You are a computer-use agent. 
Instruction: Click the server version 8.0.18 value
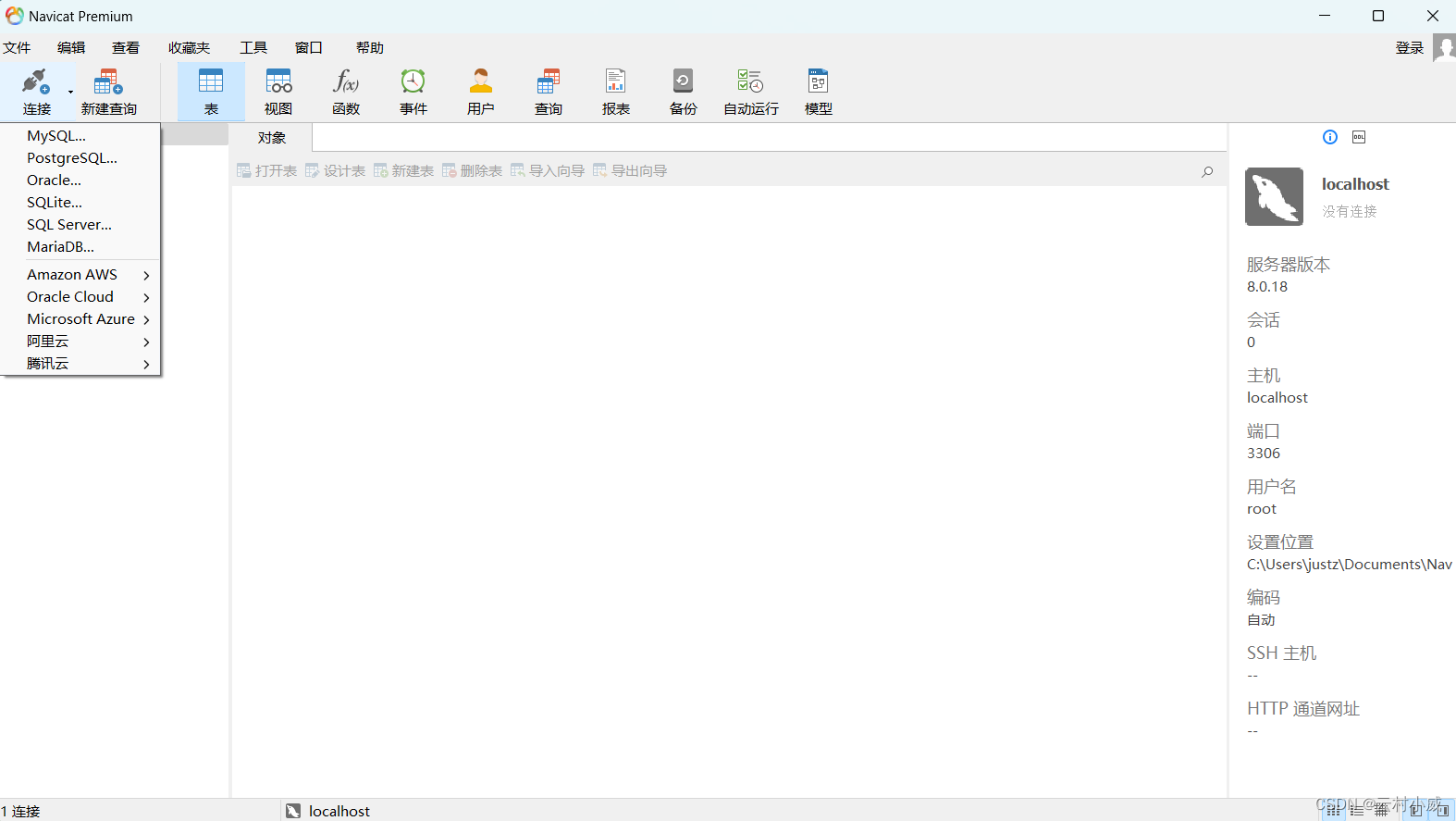pos(1267,286)
